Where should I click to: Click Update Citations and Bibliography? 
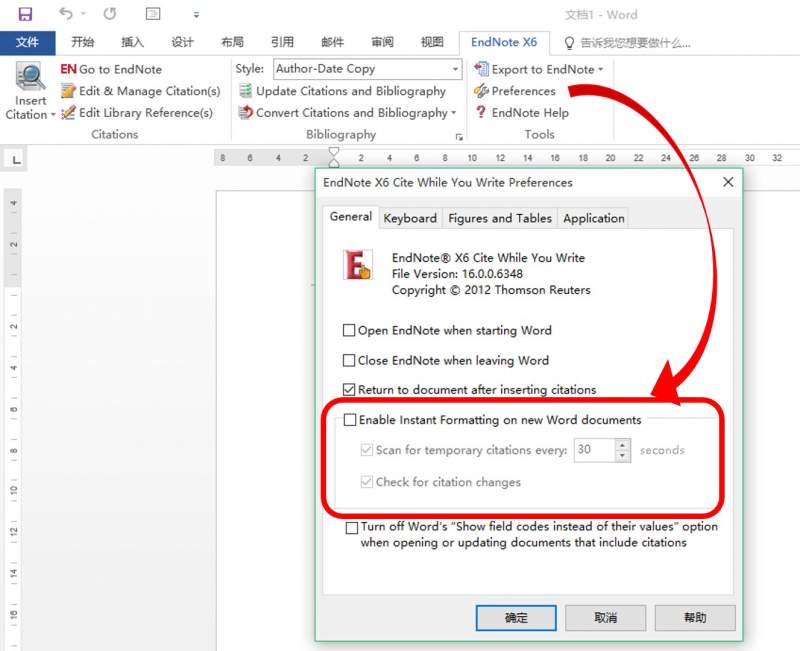tap(342, 91)
